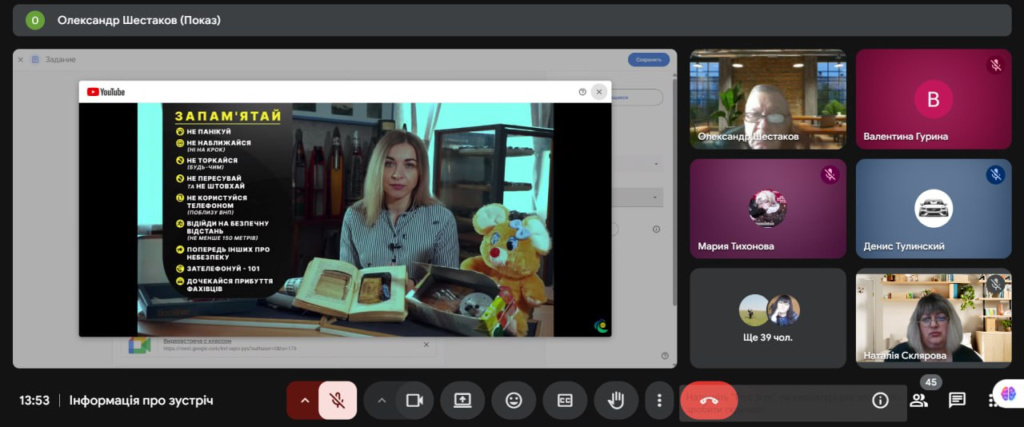Leave the call with red hang-up button

point(709,400)
